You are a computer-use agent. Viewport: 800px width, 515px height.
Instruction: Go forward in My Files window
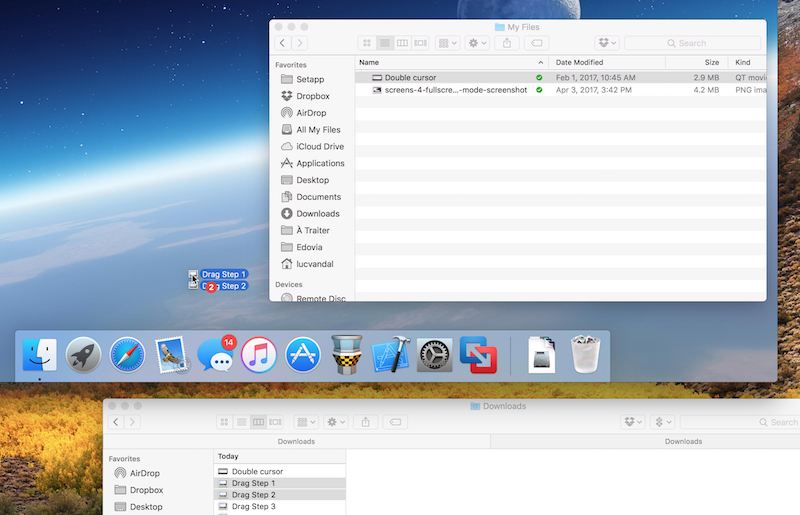[x=300, y=43]
